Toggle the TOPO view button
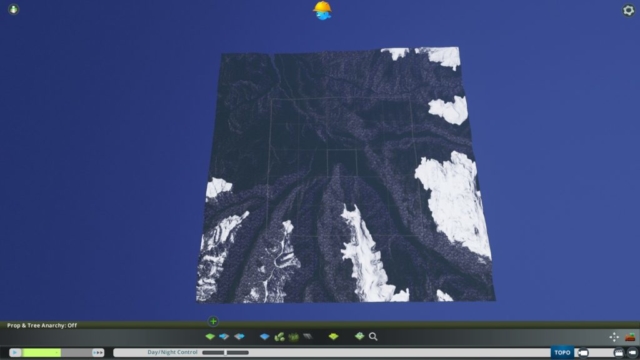 [x=562, y=352]
